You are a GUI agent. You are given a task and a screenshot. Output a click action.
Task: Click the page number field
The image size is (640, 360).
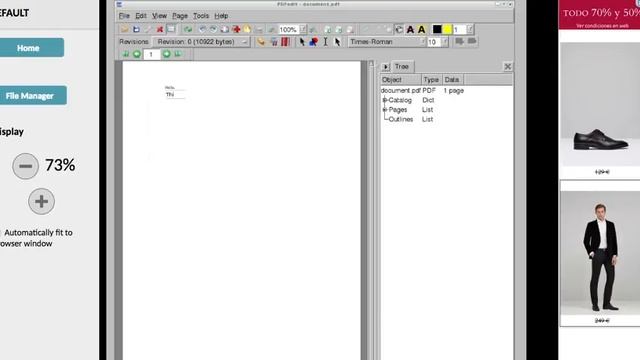coord(151,54)
